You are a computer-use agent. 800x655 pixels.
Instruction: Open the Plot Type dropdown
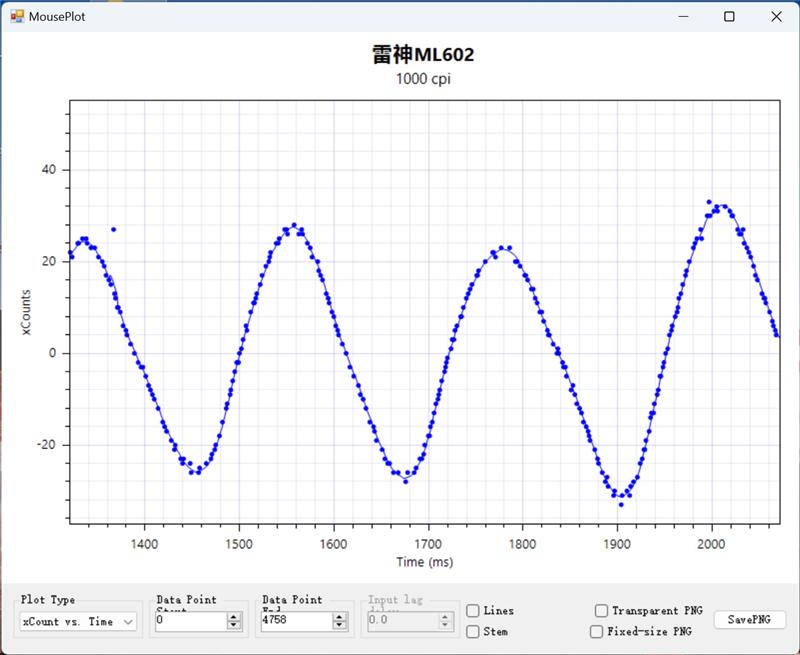78,622
